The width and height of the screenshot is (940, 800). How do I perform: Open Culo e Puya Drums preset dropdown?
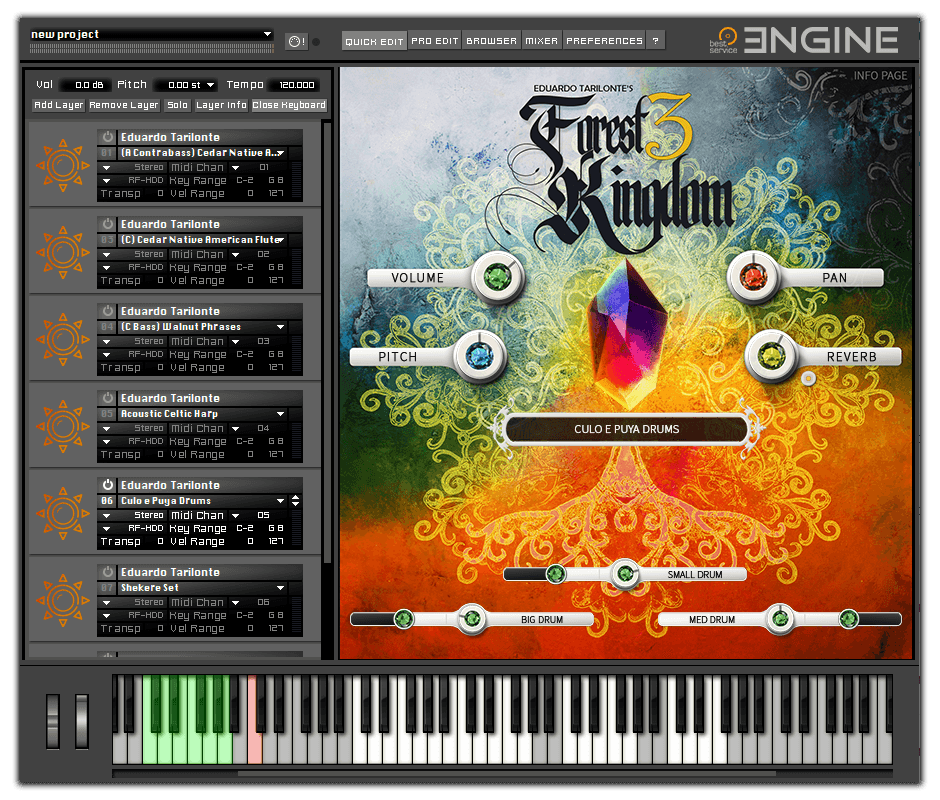pyautogui.click(x=280, y=501)
